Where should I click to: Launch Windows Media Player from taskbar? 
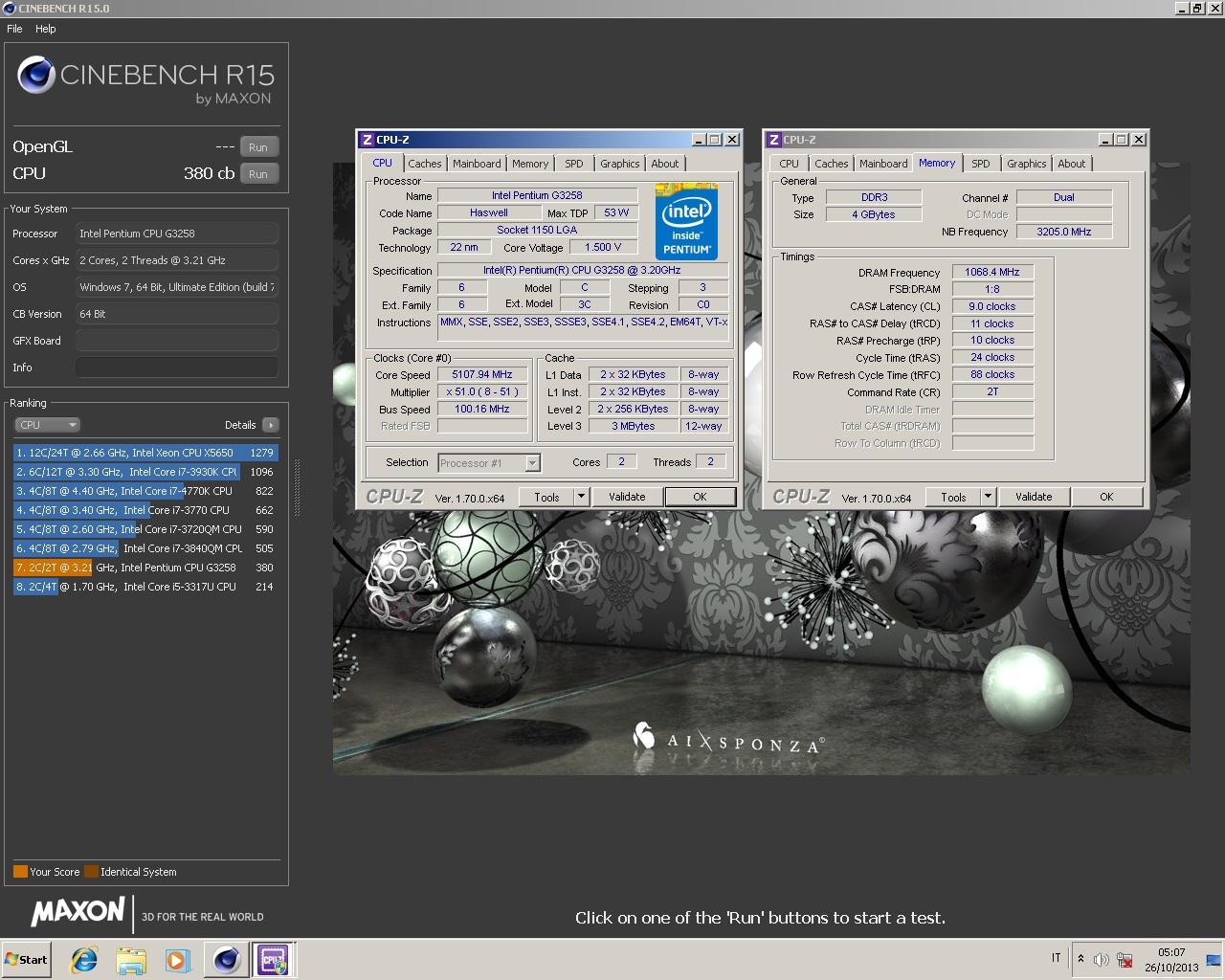(x=178, y=960)
